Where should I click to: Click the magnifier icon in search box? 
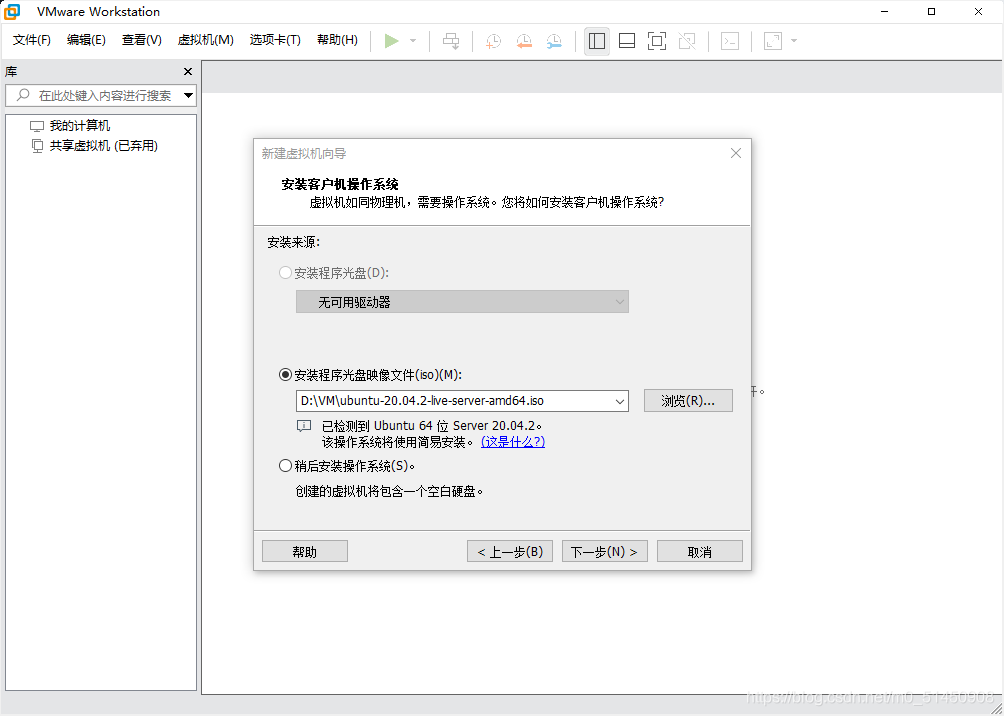tap(23, 95)
